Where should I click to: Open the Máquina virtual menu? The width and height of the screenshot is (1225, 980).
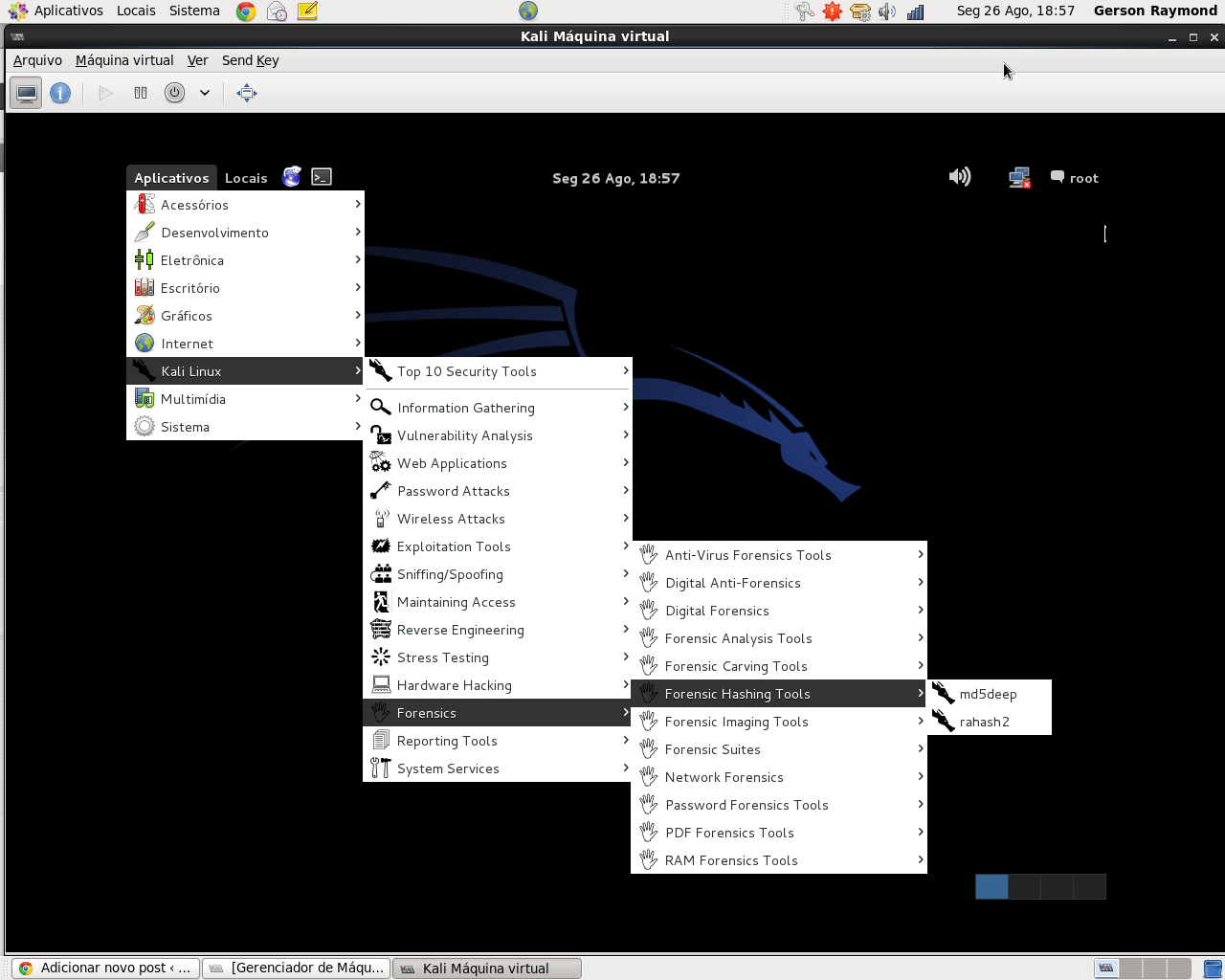coord(124,60)
